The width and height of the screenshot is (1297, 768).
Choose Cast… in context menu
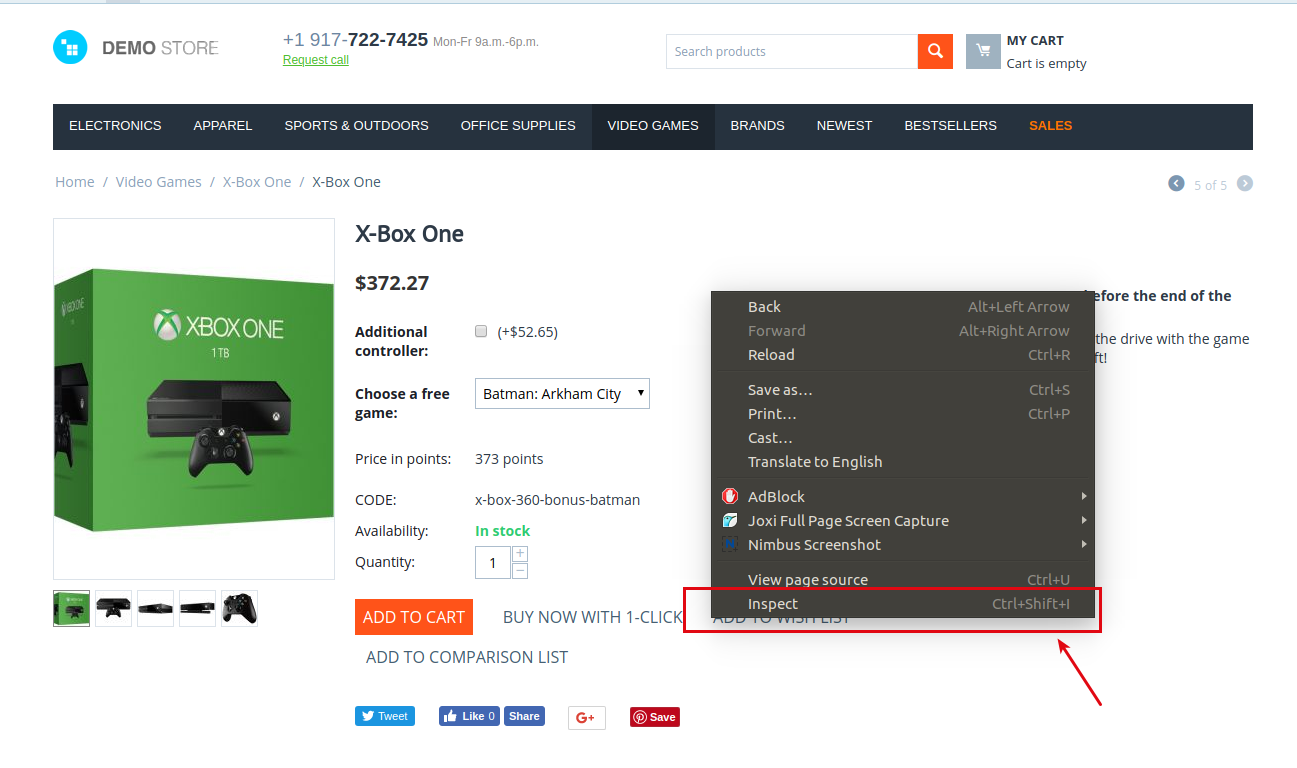903,438
